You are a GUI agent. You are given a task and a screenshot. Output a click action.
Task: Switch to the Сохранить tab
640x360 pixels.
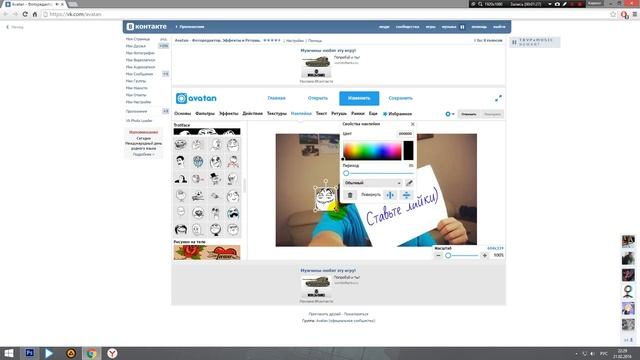[400, 98]
